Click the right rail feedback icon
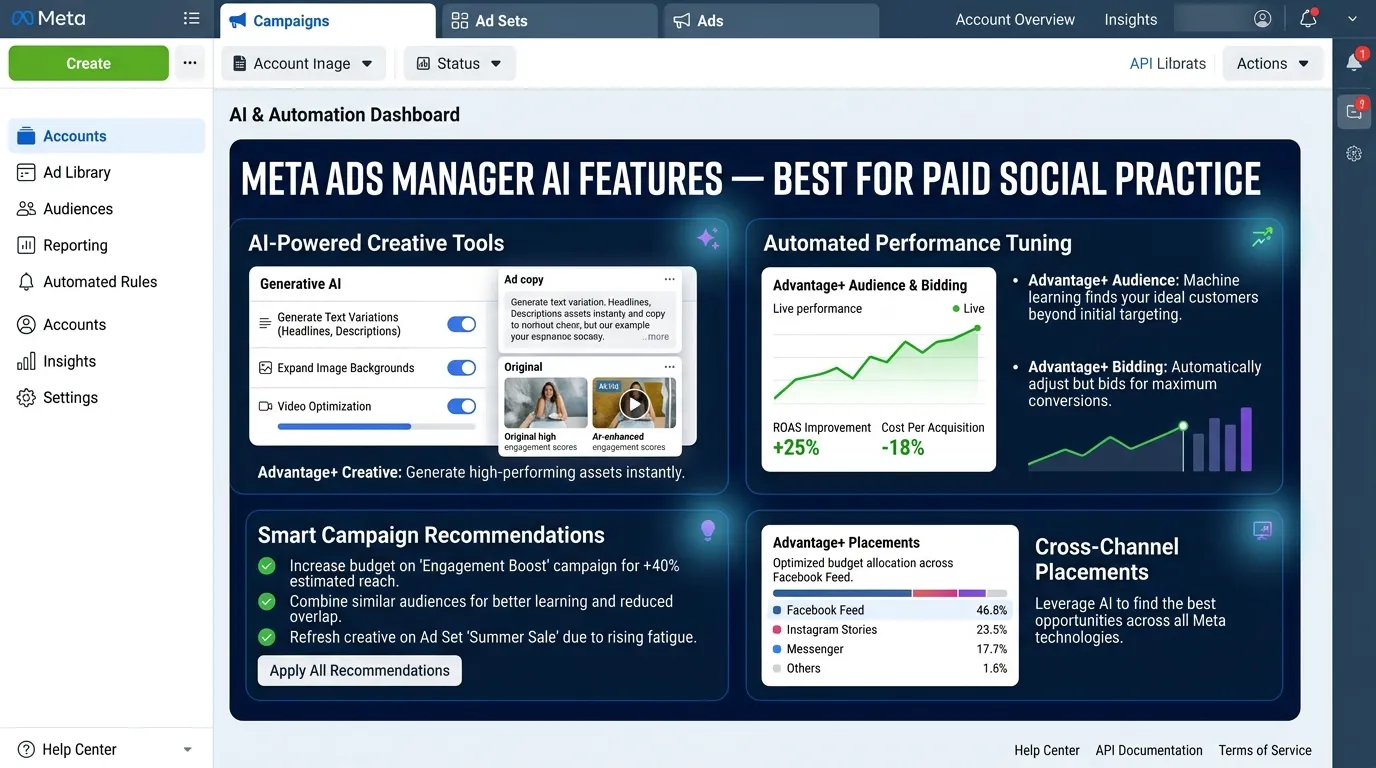 pyautogui.click(x=1354, y=111)
